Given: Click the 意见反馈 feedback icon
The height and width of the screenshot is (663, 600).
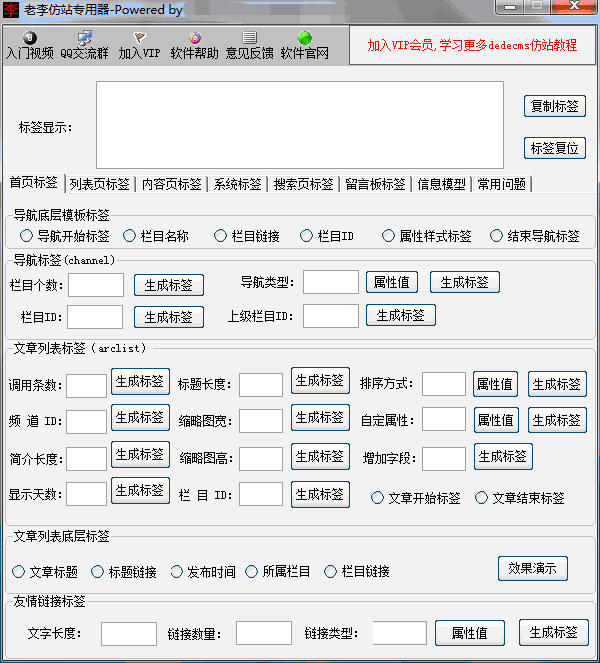Looking at the screenshot, I should [249, 38].
